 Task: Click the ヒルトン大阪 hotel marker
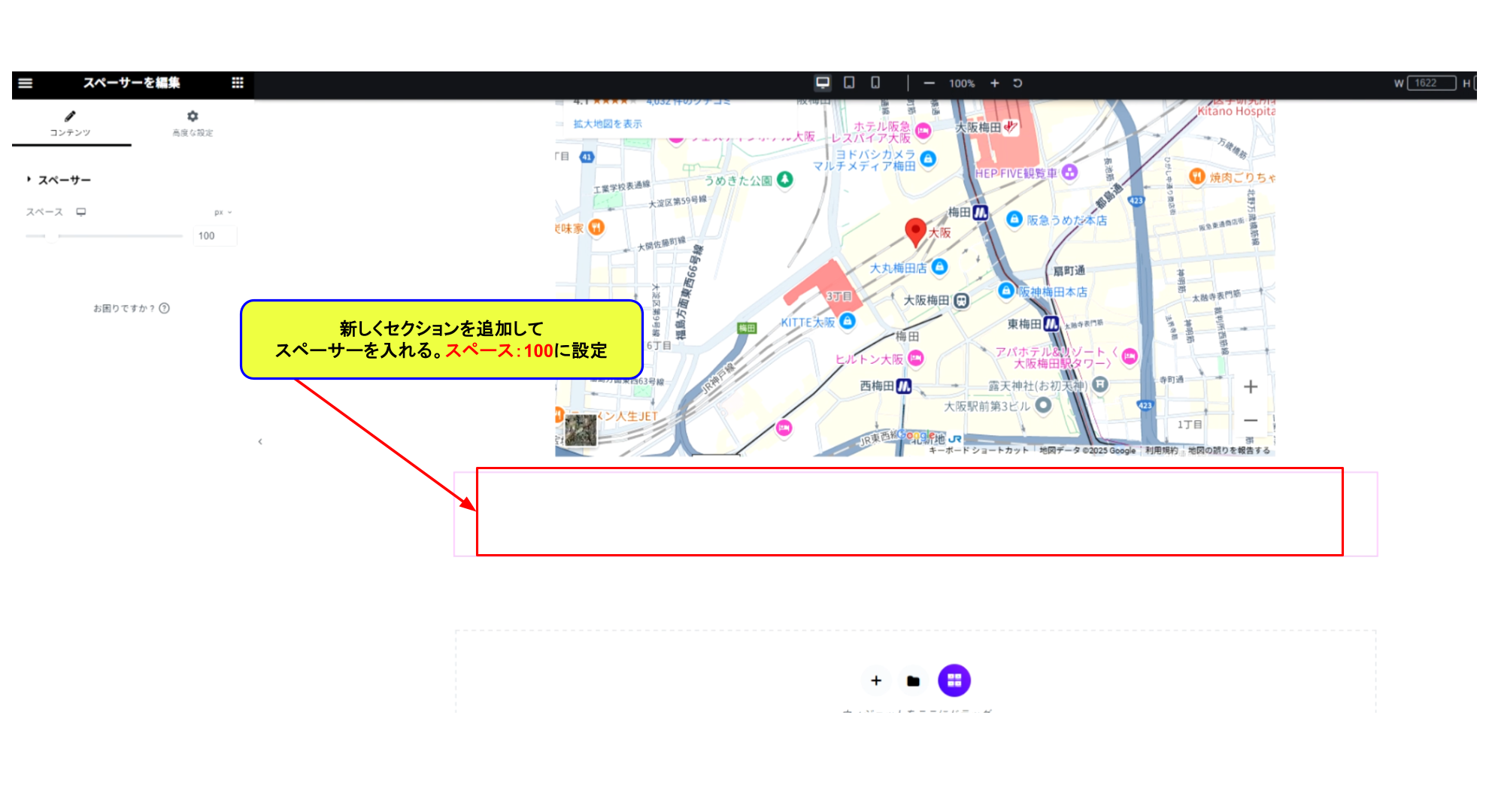point(916,359)
